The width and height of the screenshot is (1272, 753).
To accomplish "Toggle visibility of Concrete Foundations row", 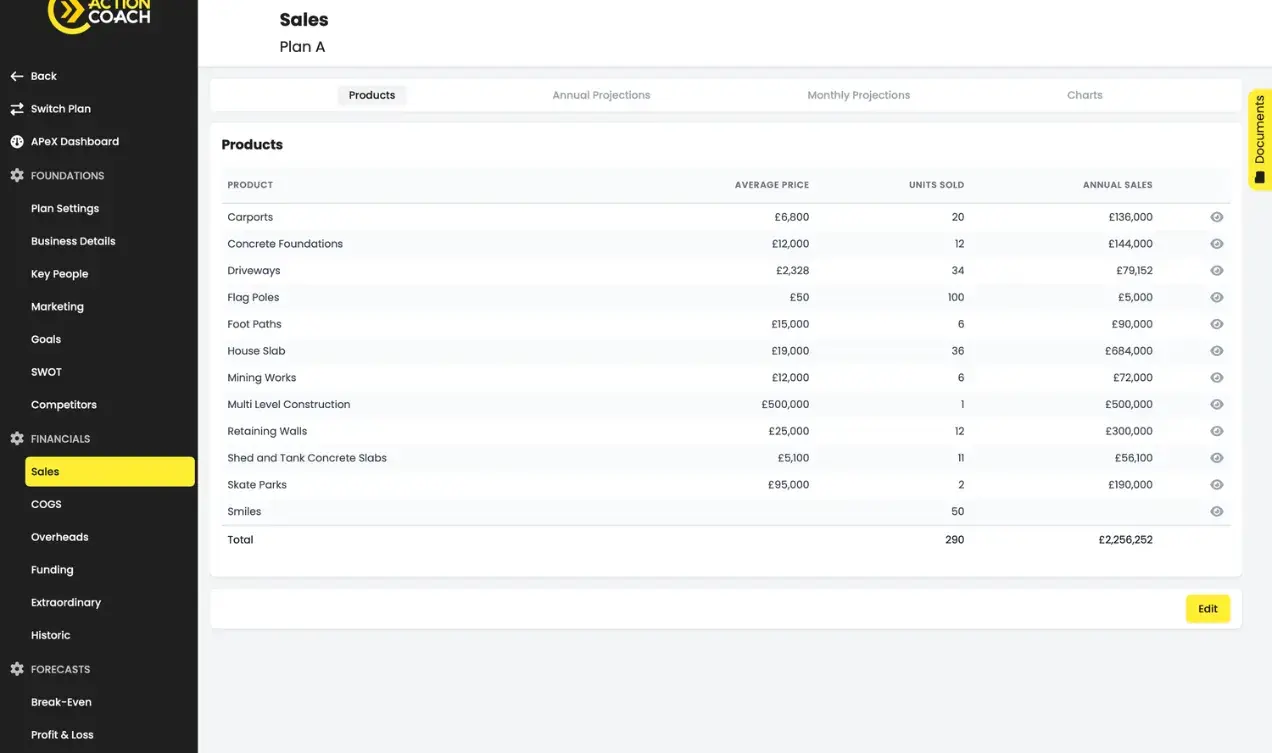I will [1217, 244].
